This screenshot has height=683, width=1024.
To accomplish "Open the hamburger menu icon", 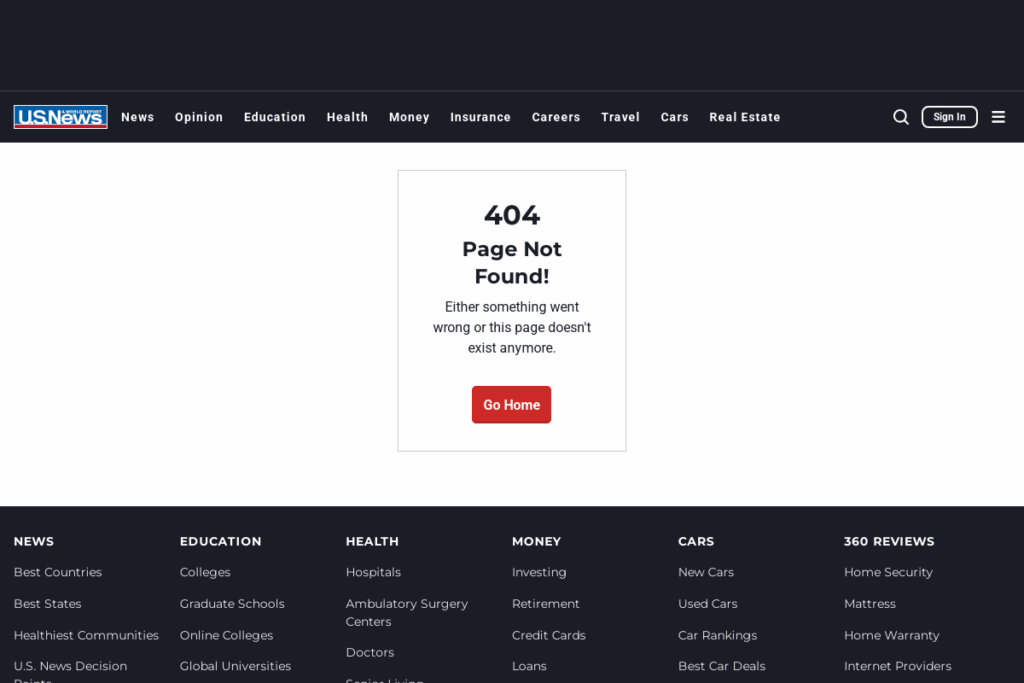I will tap(998, 117).
